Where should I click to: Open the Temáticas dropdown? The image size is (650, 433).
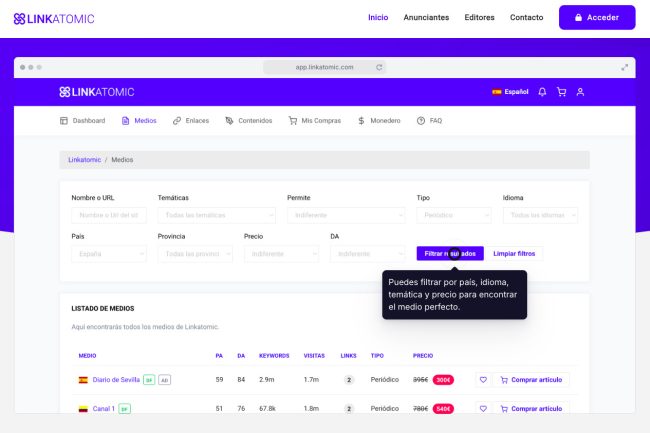216,215
